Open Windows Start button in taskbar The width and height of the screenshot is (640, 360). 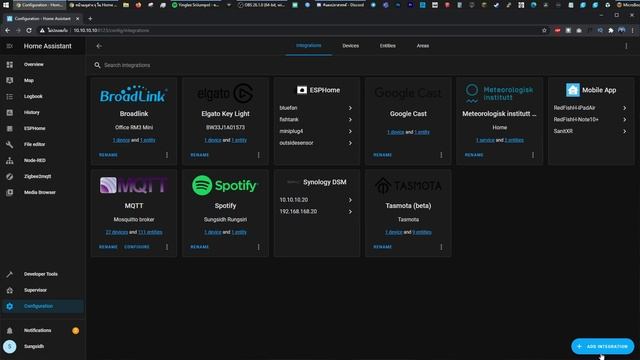coord(6,5)
